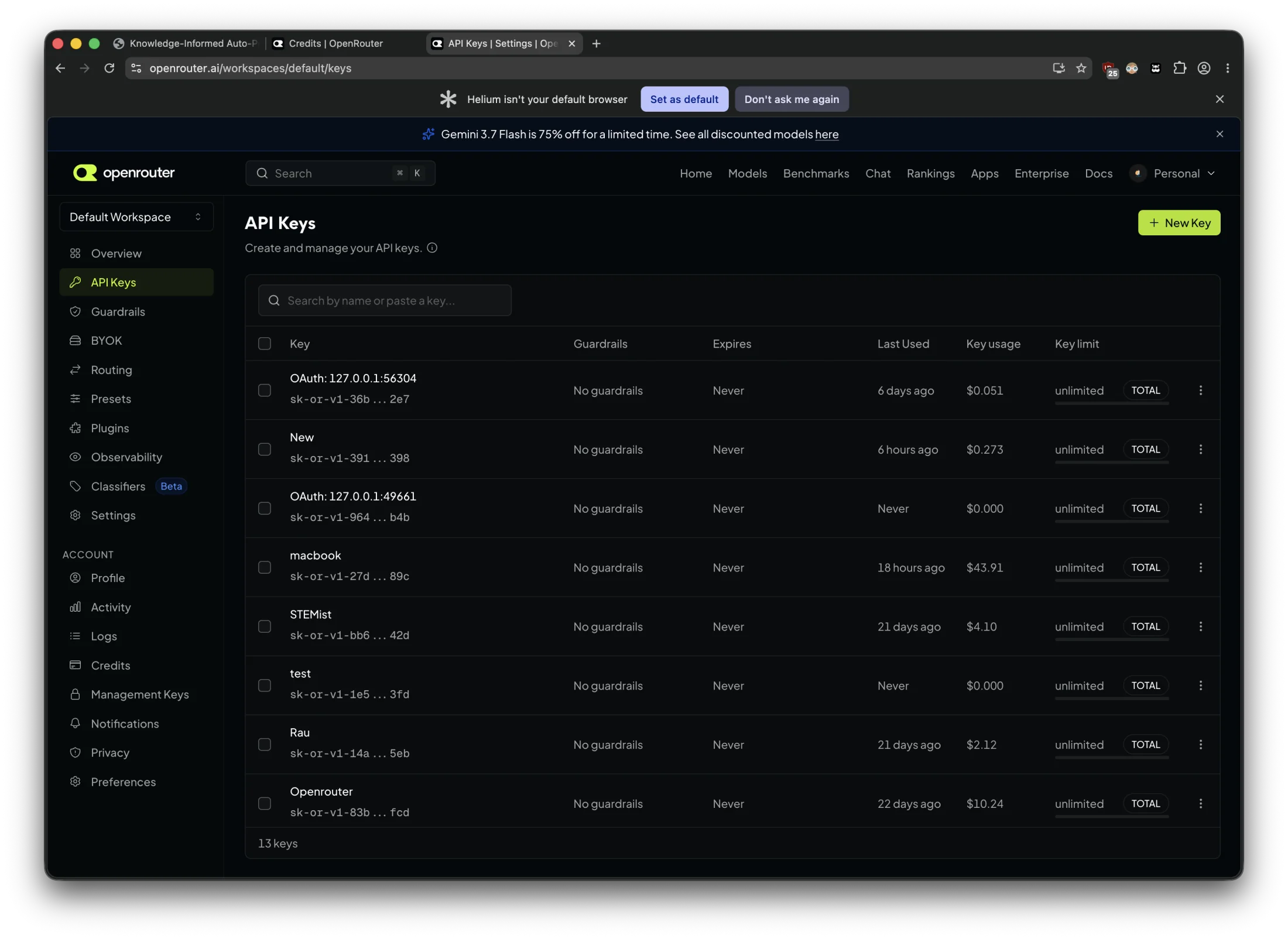
Task: Open Privacy shield in sidebar
Action: coord(75,752)
